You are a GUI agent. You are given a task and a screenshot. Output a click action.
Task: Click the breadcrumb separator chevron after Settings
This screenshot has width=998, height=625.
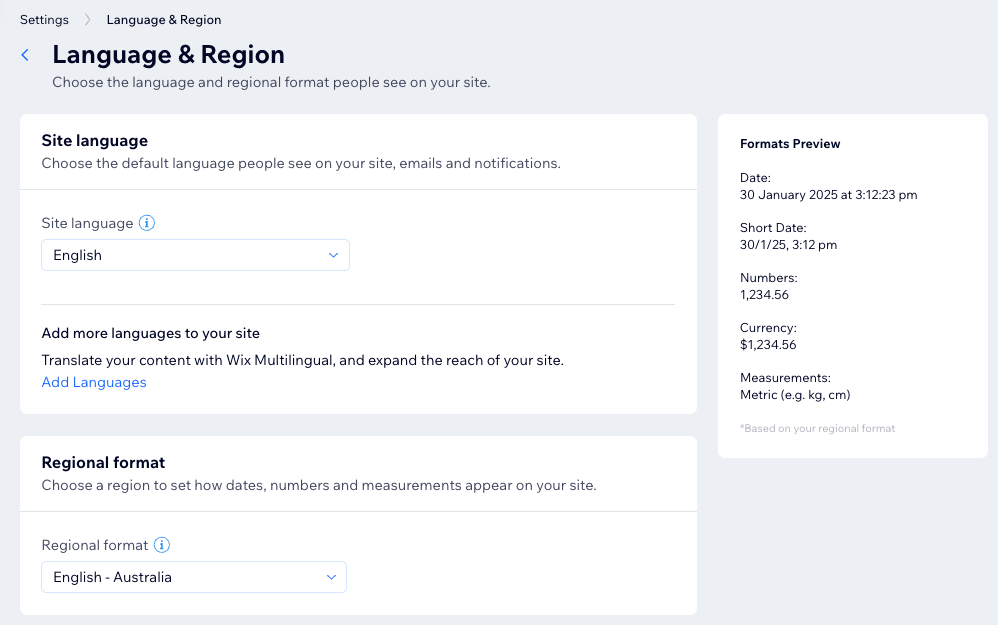coord(88,20)
